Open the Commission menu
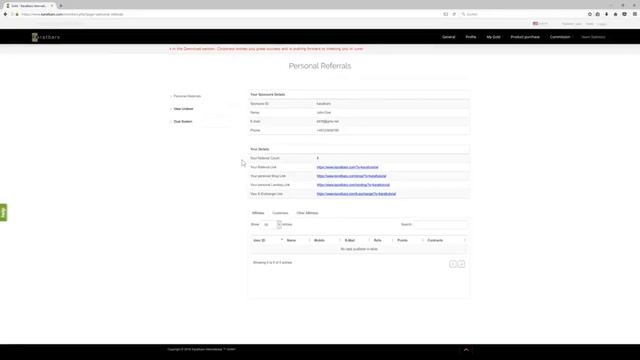The height and width of the screenshot is (360, 640). tap(560, 37)
